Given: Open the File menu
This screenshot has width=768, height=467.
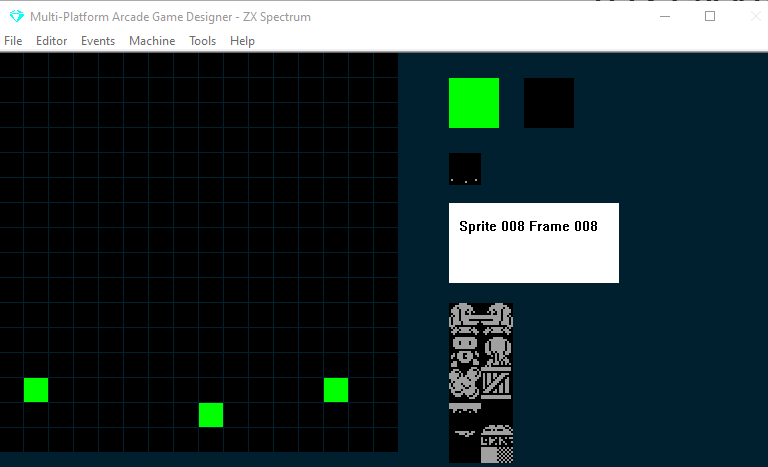Looking at the screenshot, I should pos(13,41).
